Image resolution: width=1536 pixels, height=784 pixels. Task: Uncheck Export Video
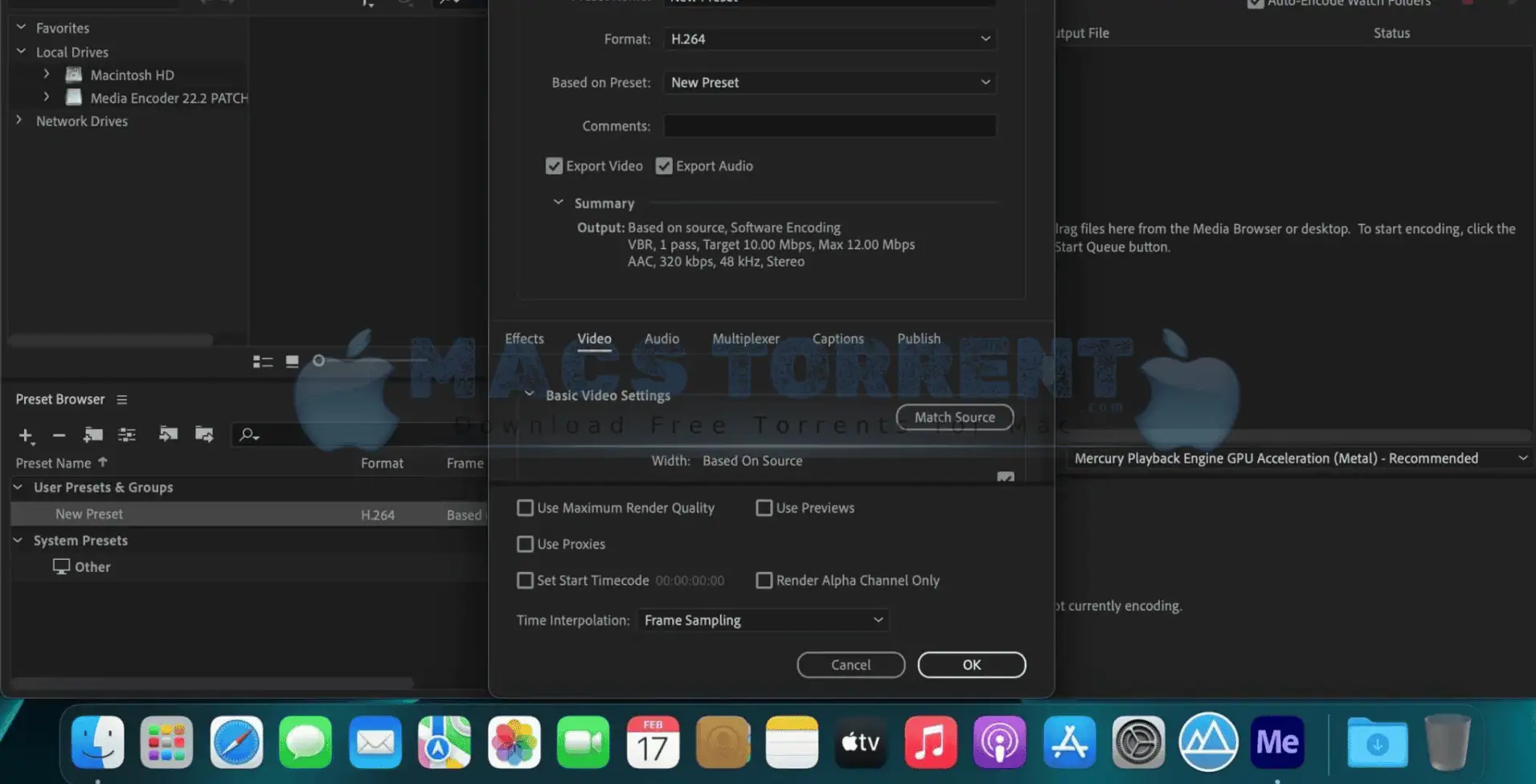[x=554, y=165]
